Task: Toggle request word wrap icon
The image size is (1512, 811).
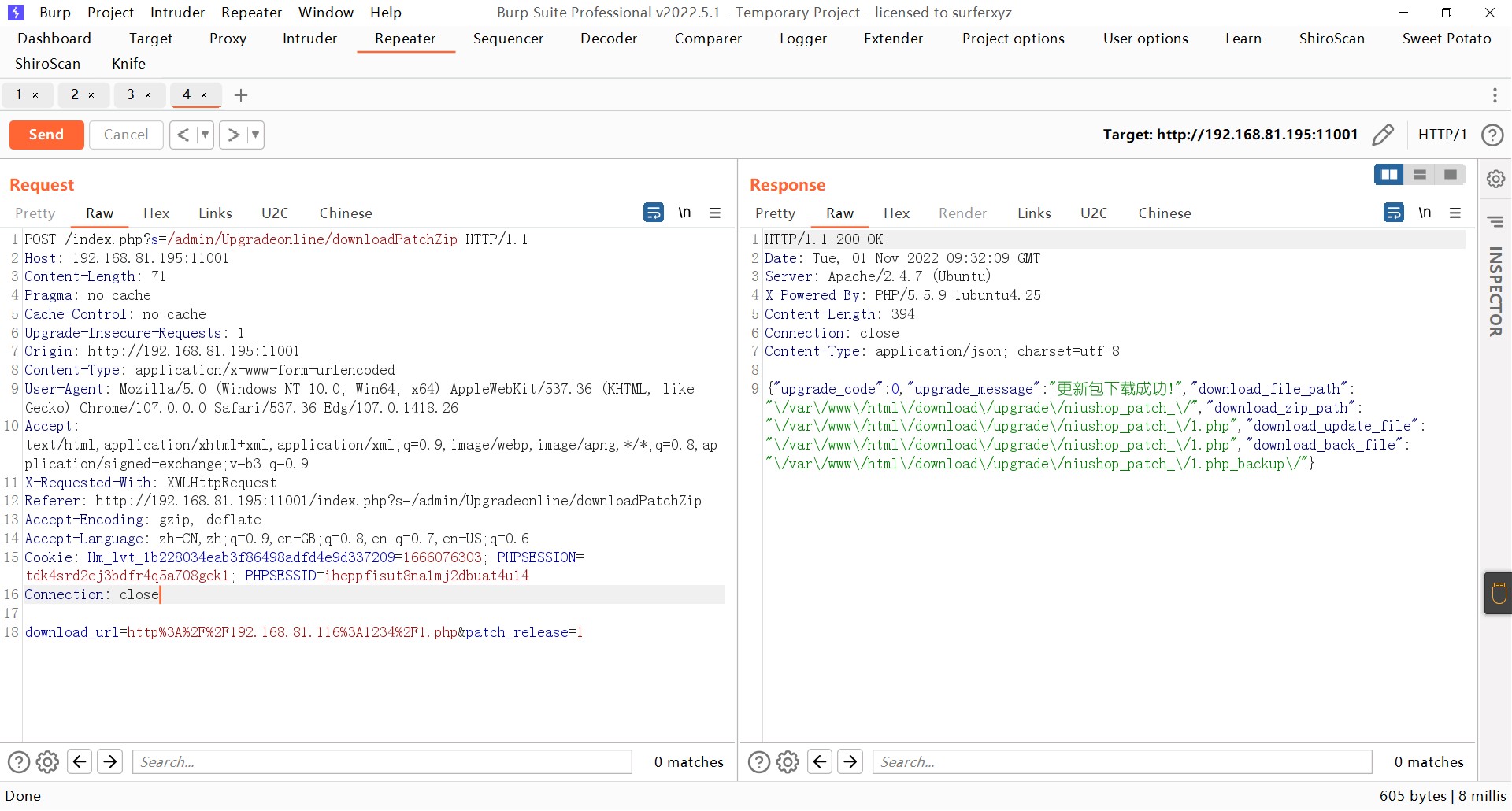Action: (x=654, y=213)
